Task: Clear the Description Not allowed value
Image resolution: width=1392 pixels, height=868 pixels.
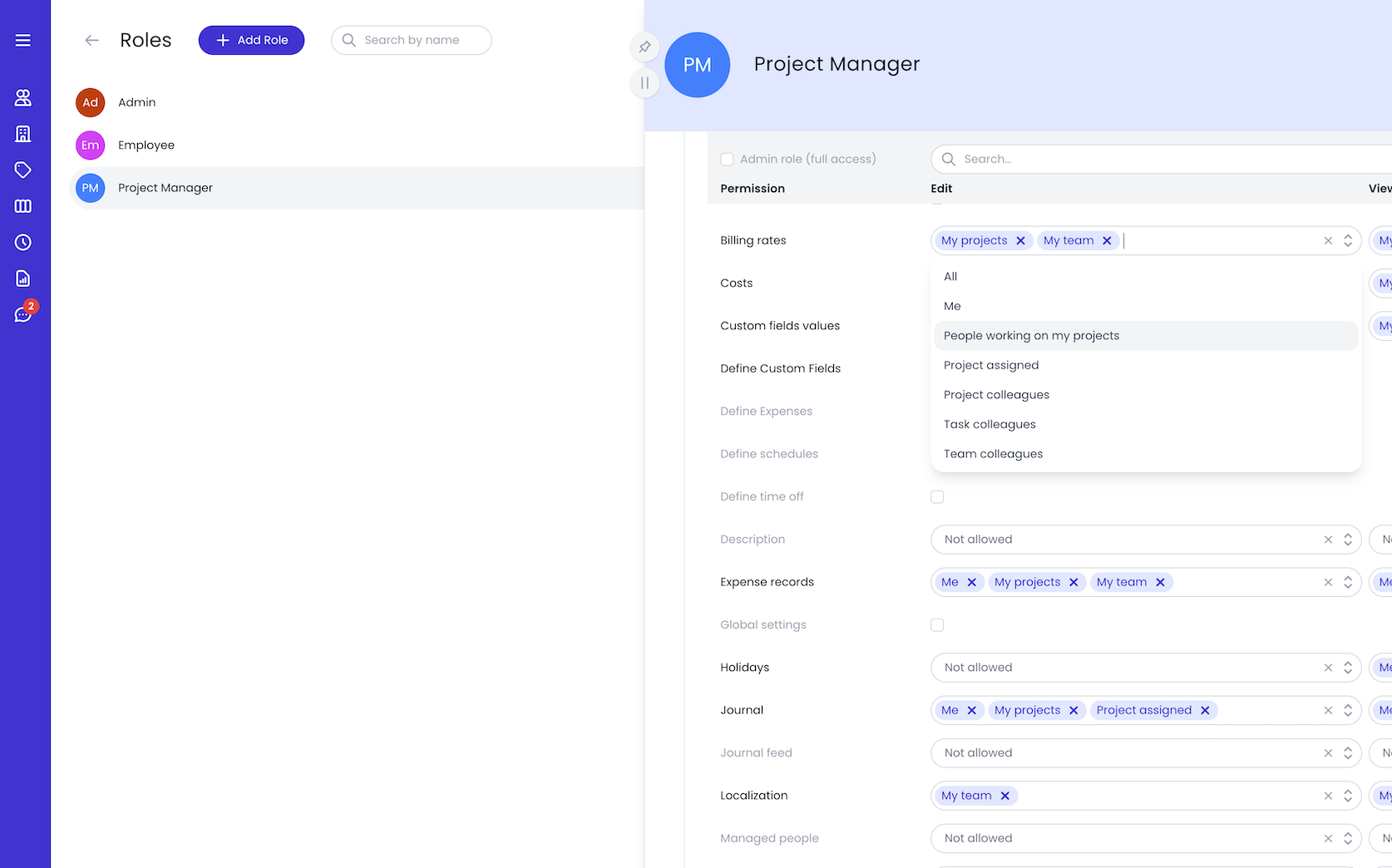Action: coord(1328,540)
